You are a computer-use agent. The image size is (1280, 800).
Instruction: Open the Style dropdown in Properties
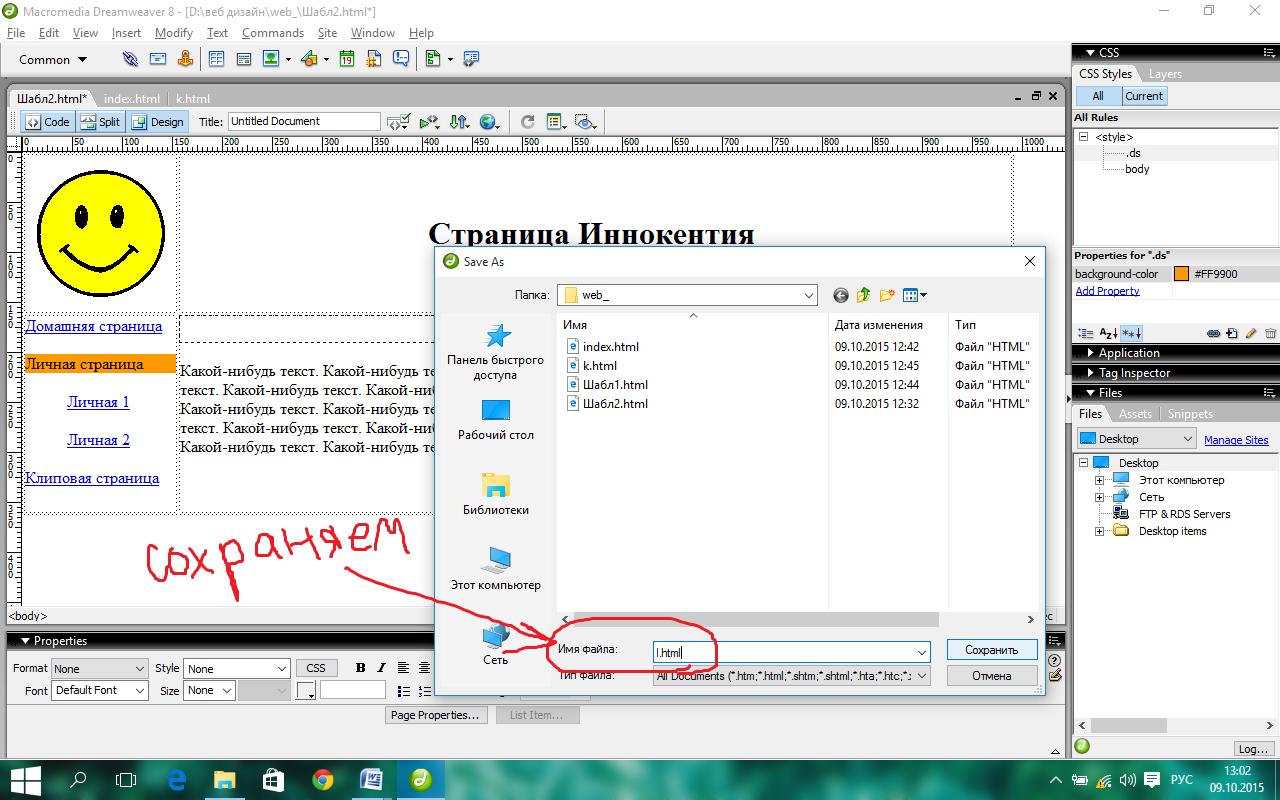[x=237, y=668]
